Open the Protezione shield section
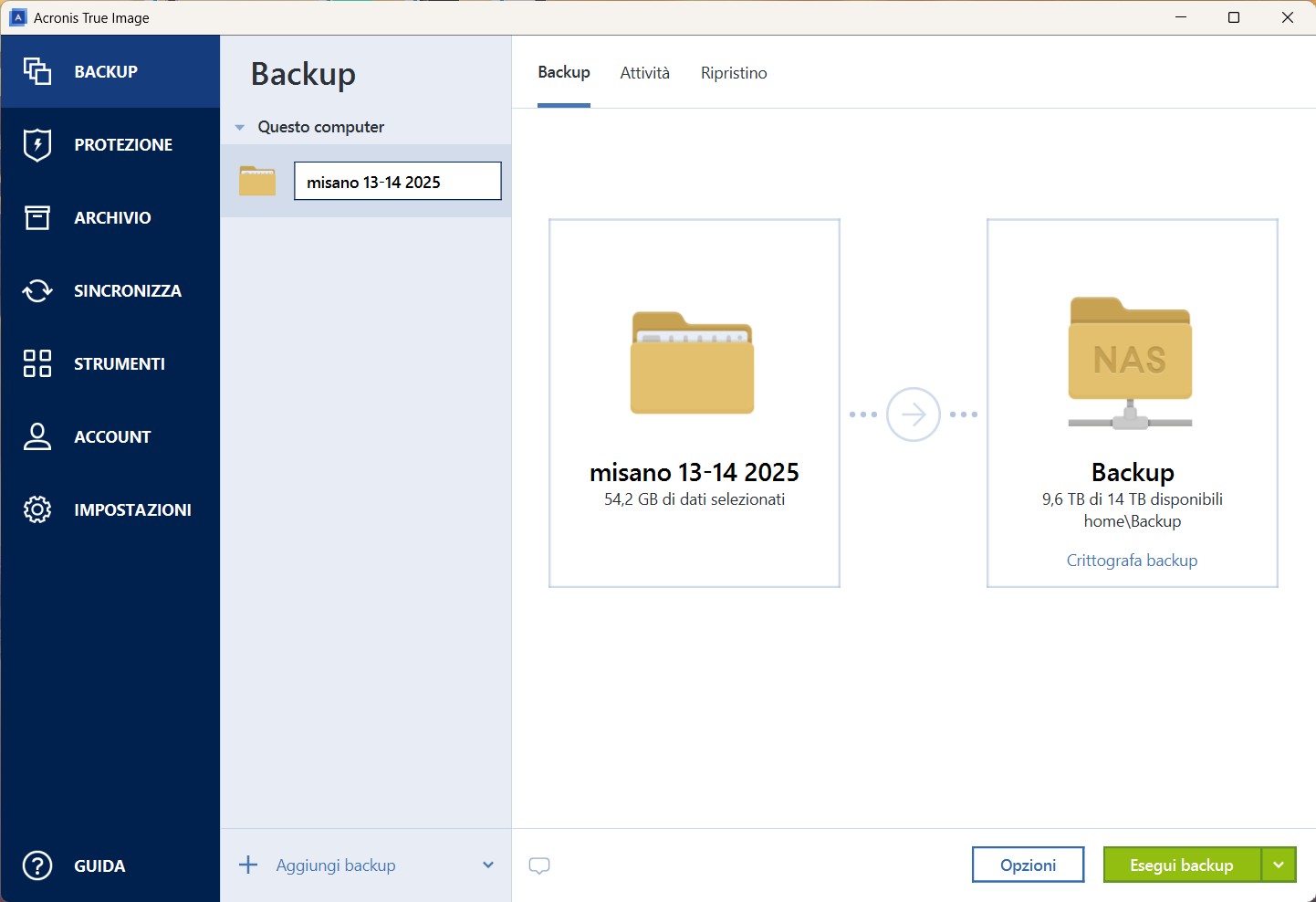This screenshot has width=1316, height=902. pos(122,145)
